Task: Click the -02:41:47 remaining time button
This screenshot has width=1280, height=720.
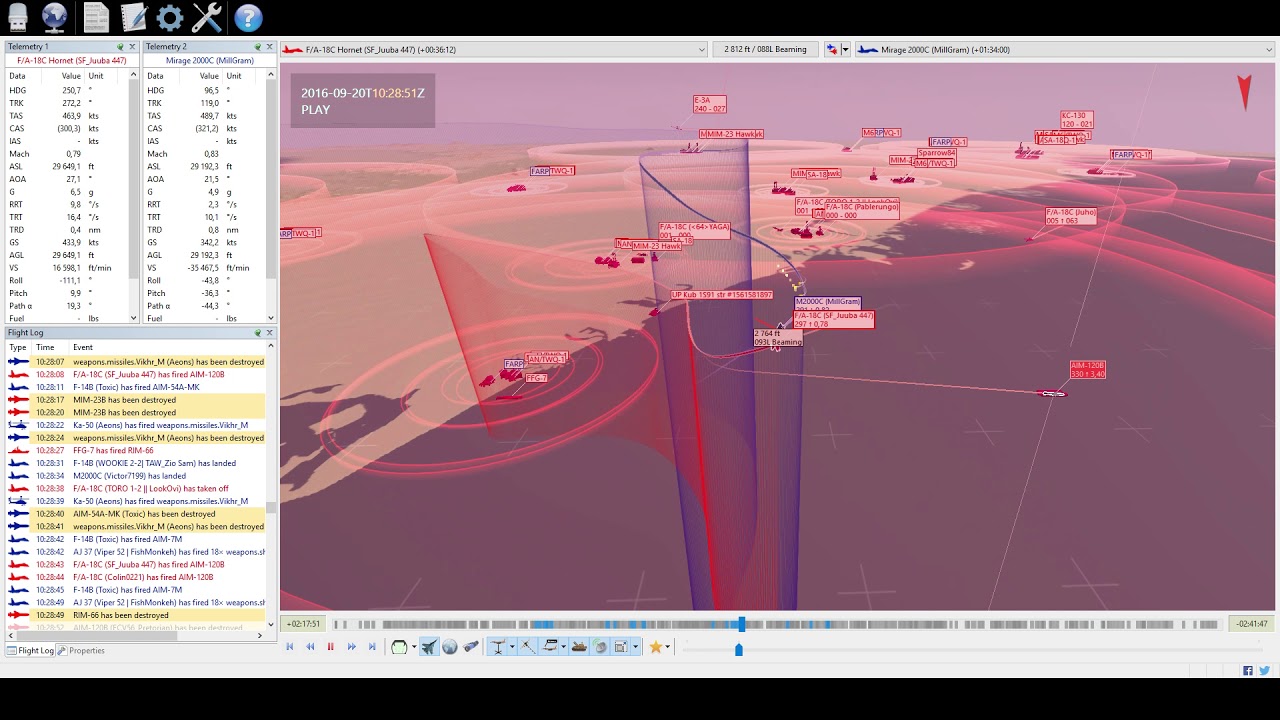Action: tap(1251, 624)
